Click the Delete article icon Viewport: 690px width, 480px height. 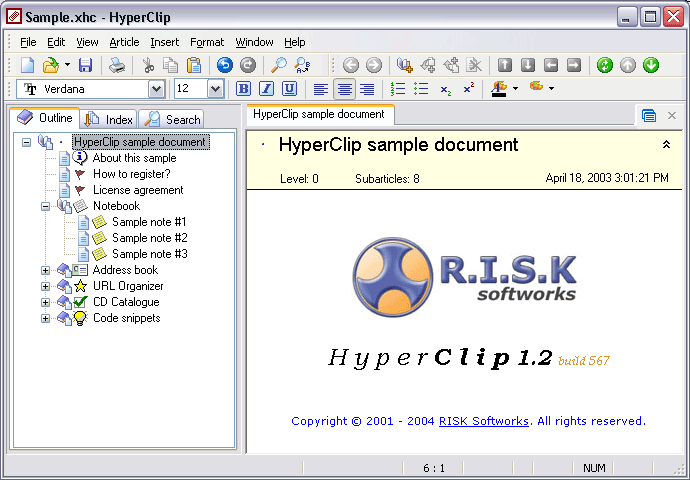tap(474, 65)
